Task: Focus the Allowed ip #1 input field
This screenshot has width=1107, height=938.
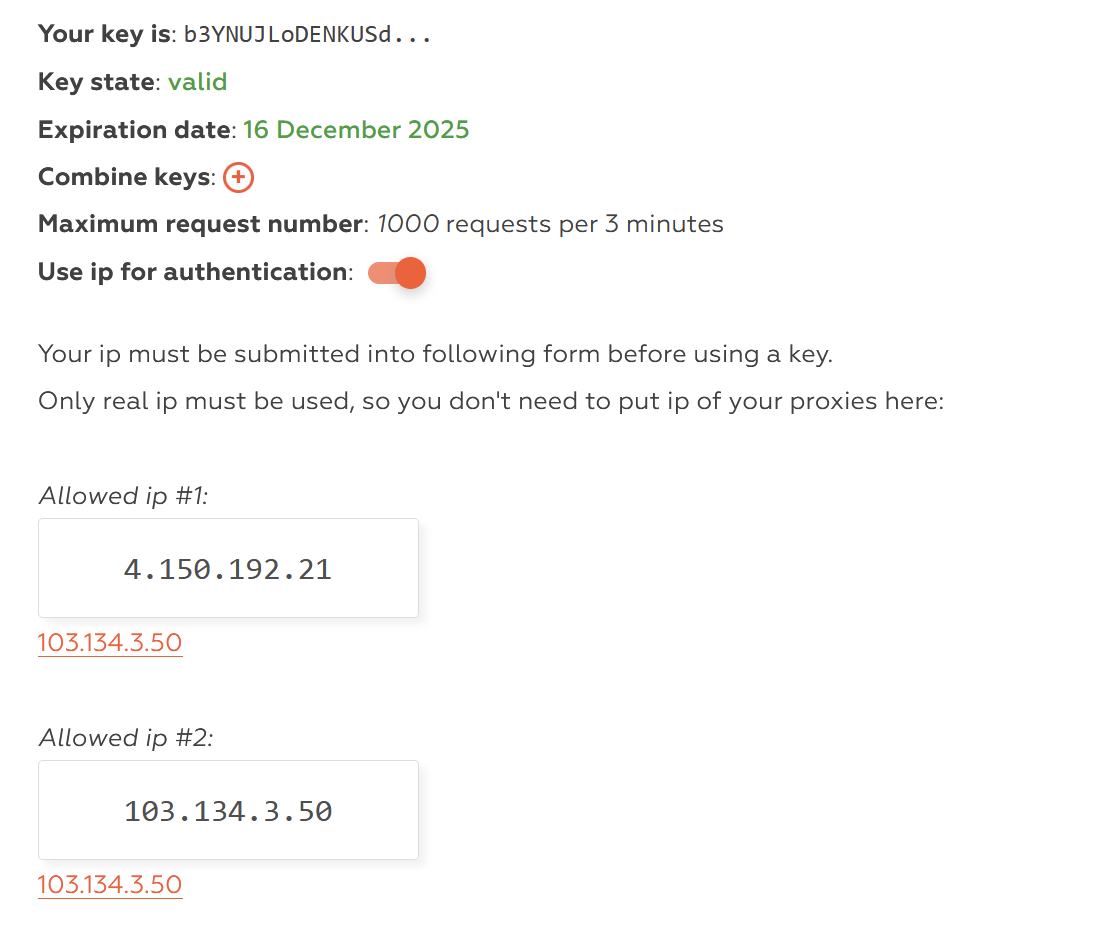Action: coord(228,568)
